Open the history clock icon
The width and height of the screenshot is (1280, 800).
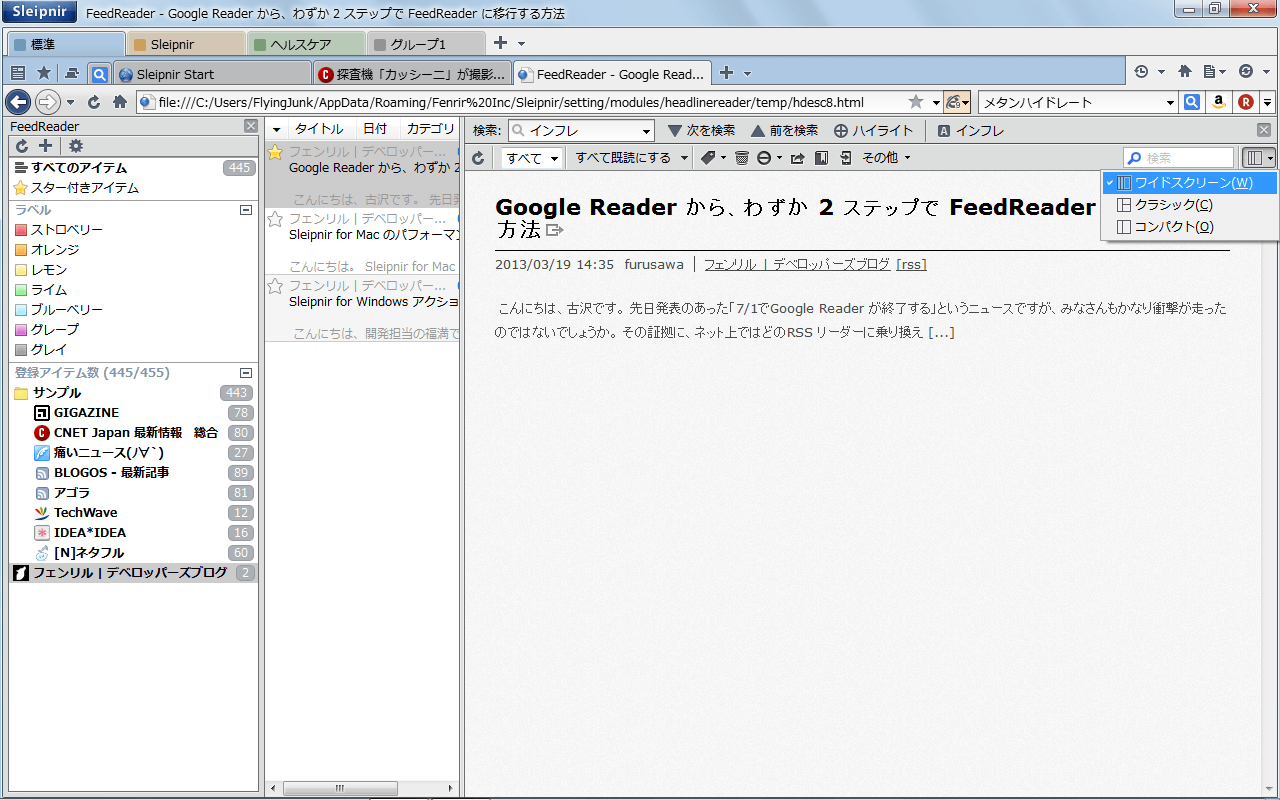(x=1141, y=72)
